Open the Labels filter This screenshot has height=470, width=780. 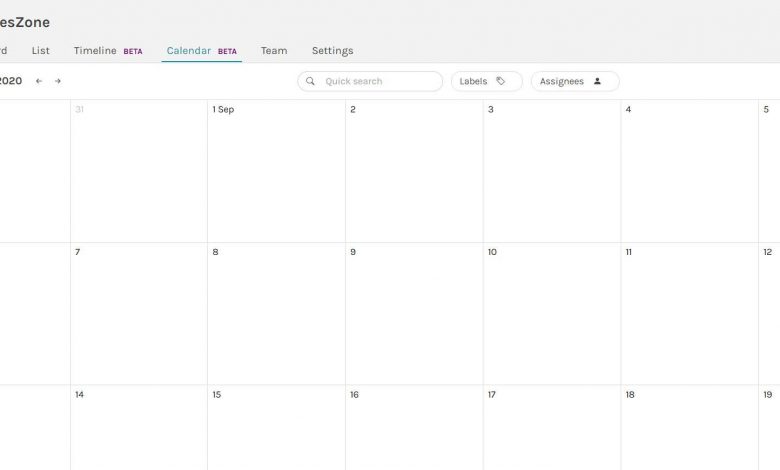click(486, 81)
